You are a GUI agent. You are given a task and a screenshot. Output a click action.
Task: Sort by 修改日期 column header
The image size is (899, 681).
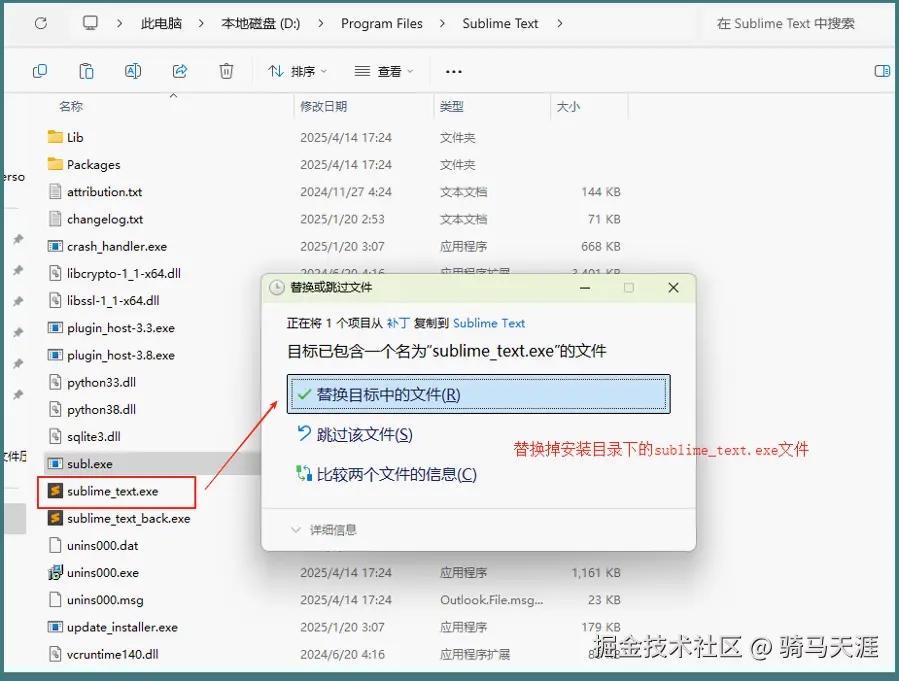pos(323,106)
